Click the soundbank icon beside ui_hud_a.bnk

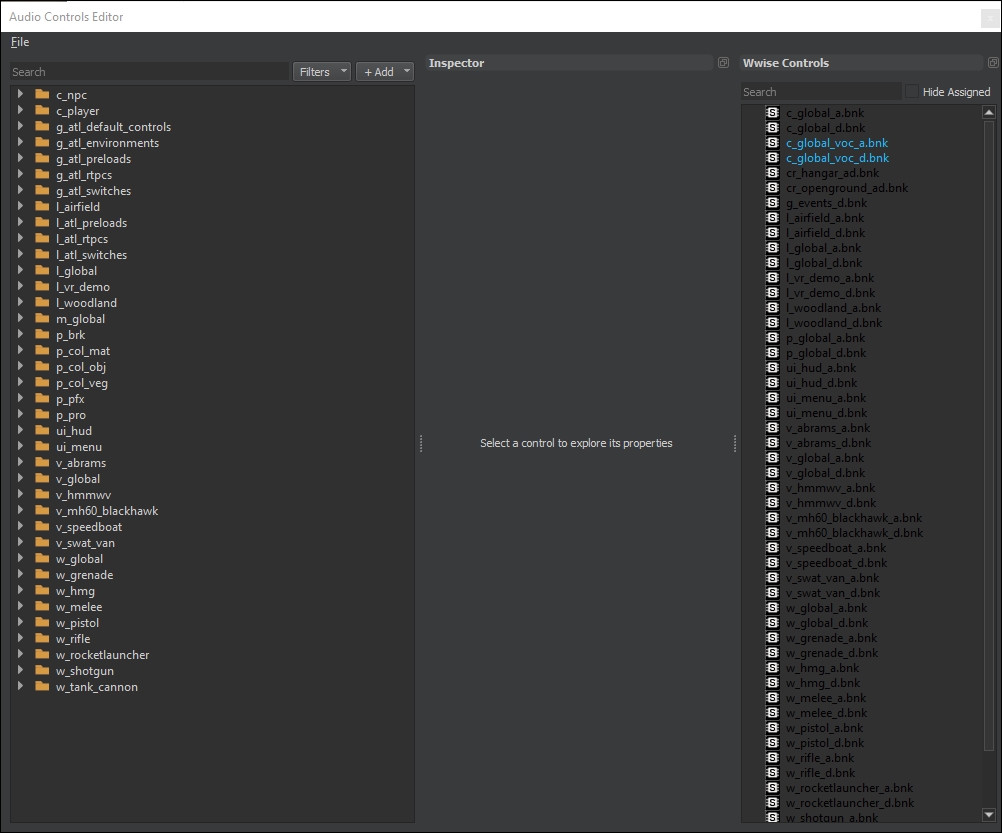pyautogui.click(x=773, y=368)
